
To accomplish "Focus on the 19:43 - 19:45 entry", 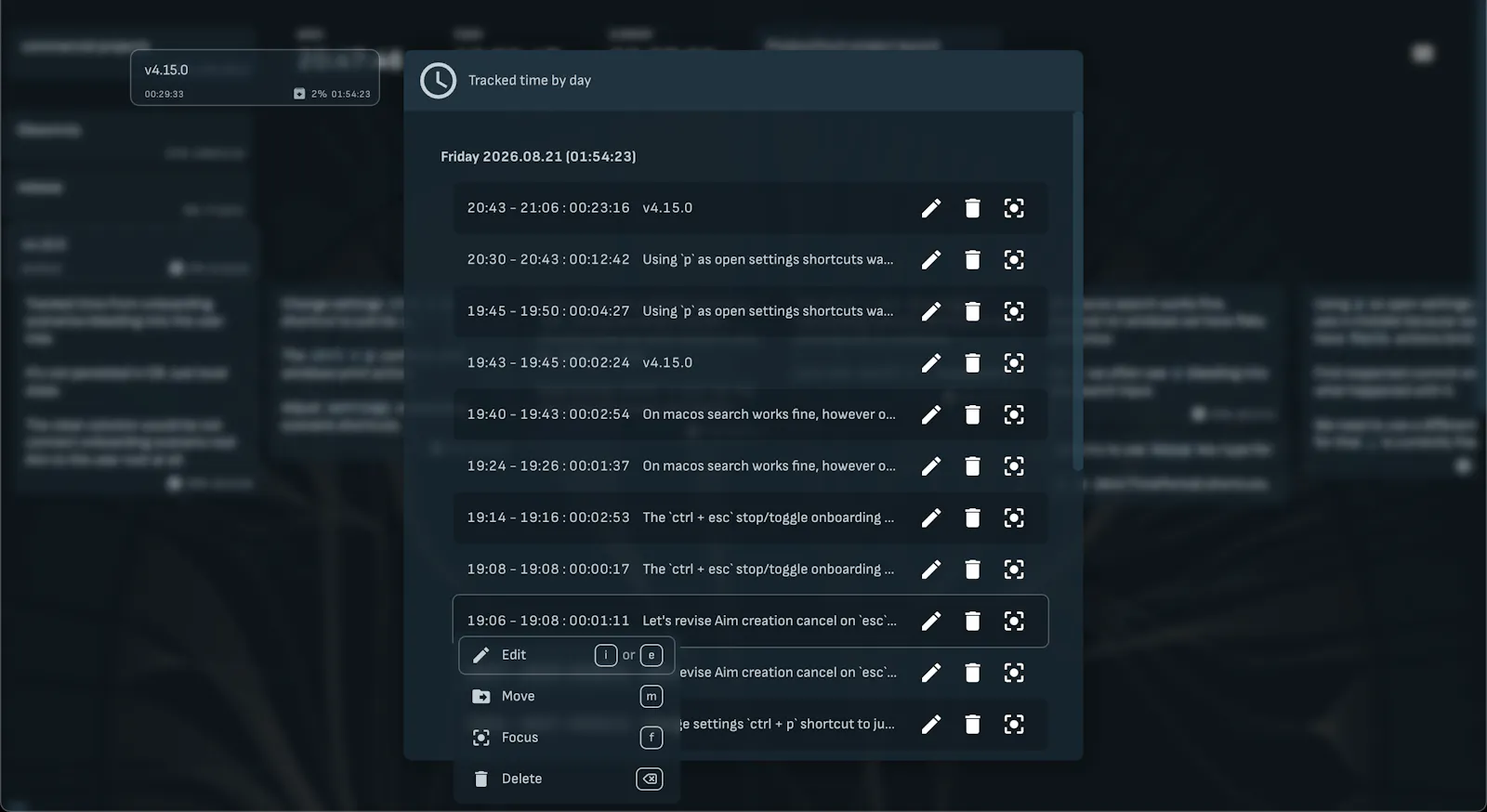I will coord(1014,363).
